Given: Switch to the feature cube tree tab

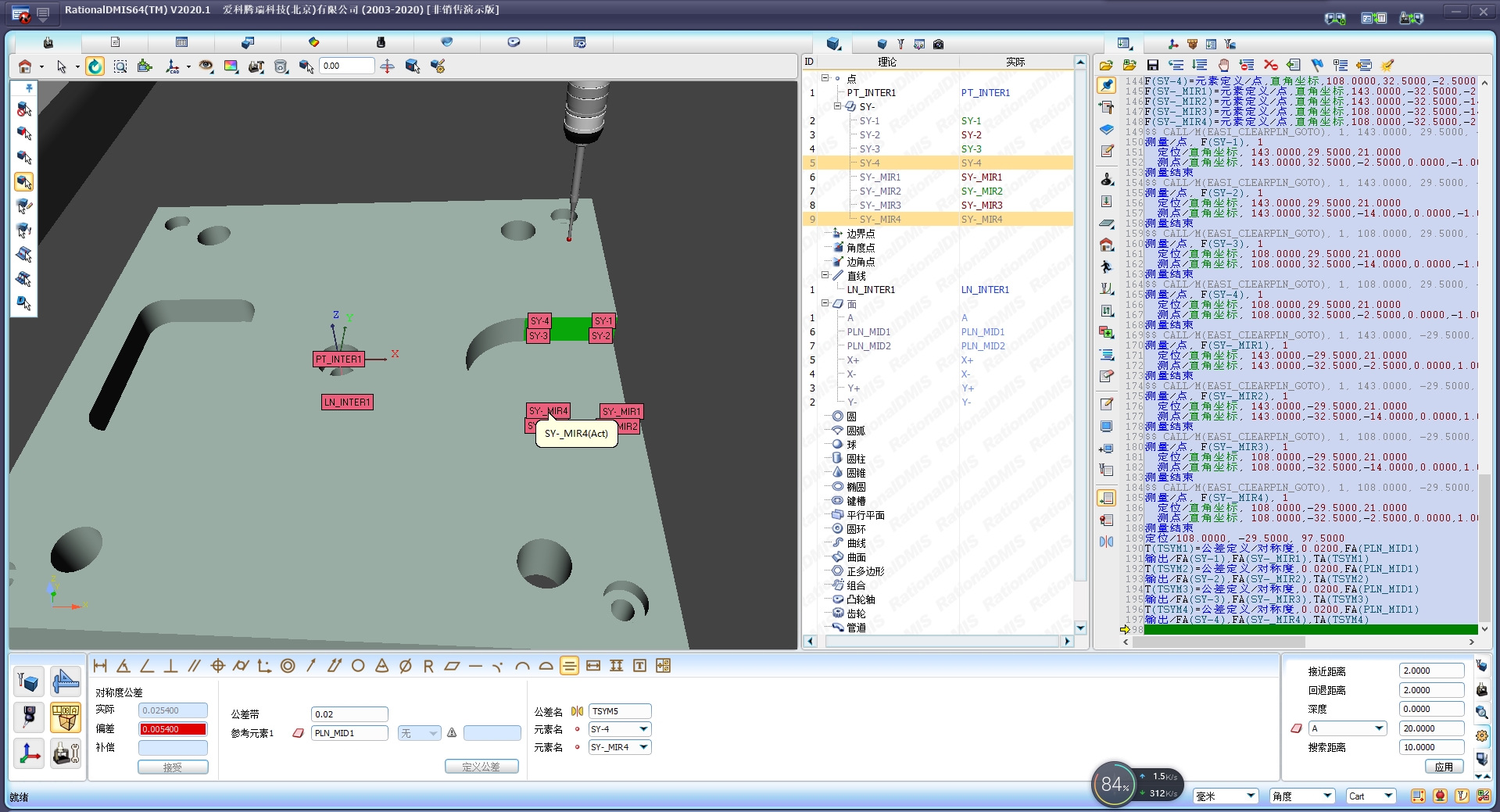Looking at the screenshot, I should coord(833,44).
